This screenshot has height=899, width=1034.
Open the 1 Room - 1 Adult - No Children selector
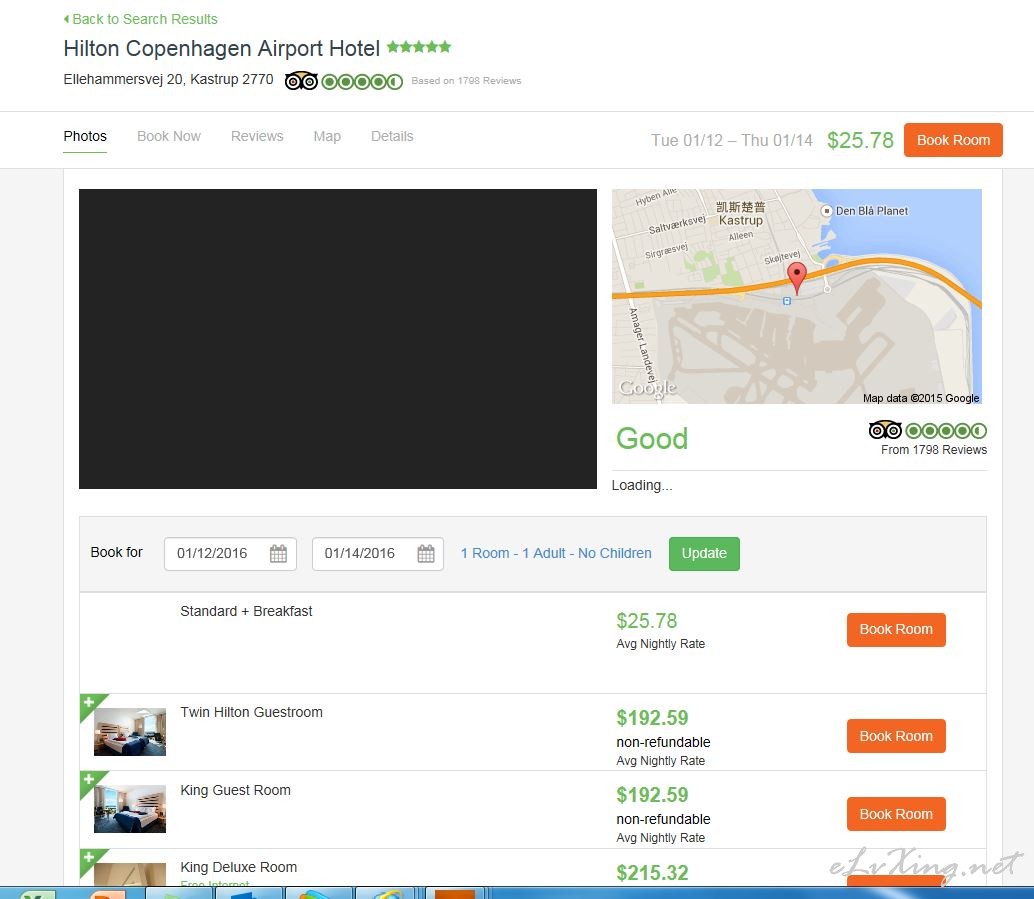(x=556, y=553)
